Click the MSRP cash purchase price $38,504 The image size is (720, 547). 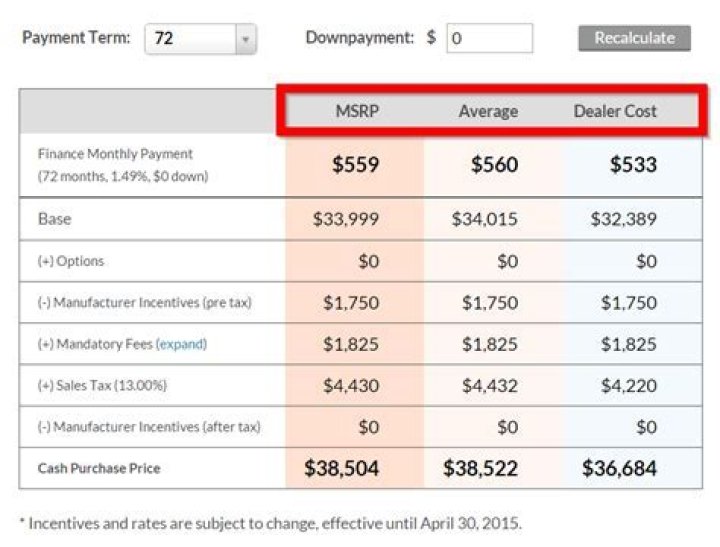pyautogui.click(x=341, y=468)
